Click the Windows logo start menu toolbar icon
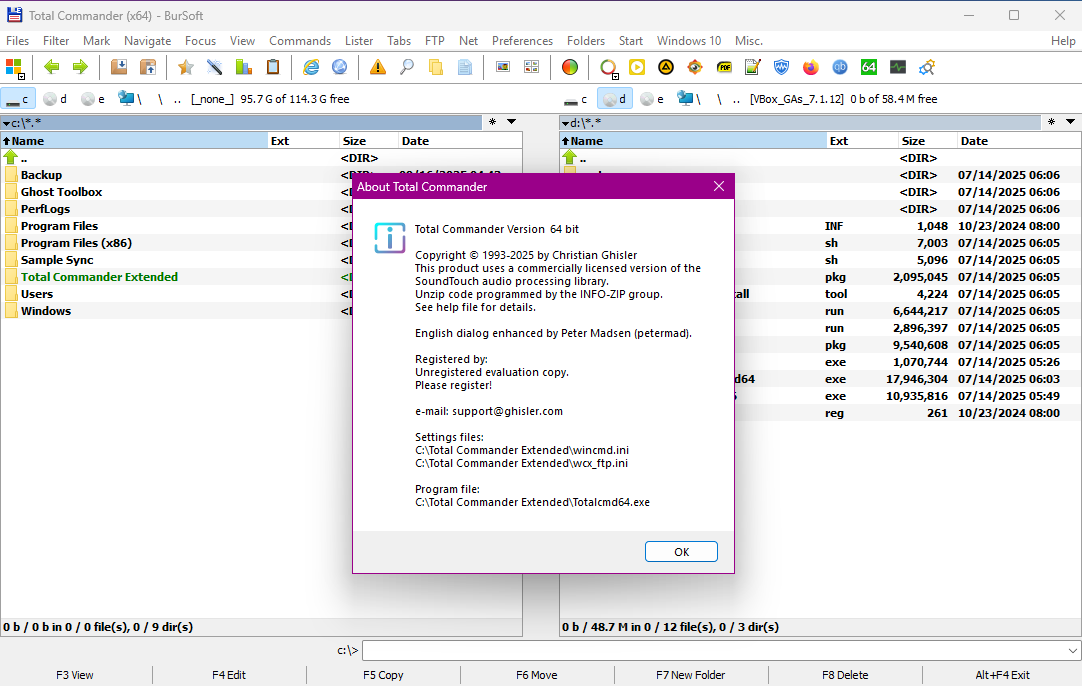This screenshot has width=1082, height=686. point(14,67)
